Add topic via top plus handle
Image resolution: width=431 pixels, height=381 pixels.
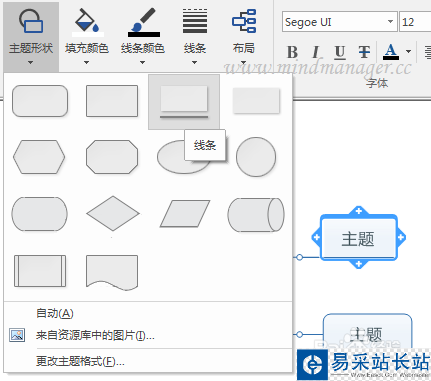(359, 211)
